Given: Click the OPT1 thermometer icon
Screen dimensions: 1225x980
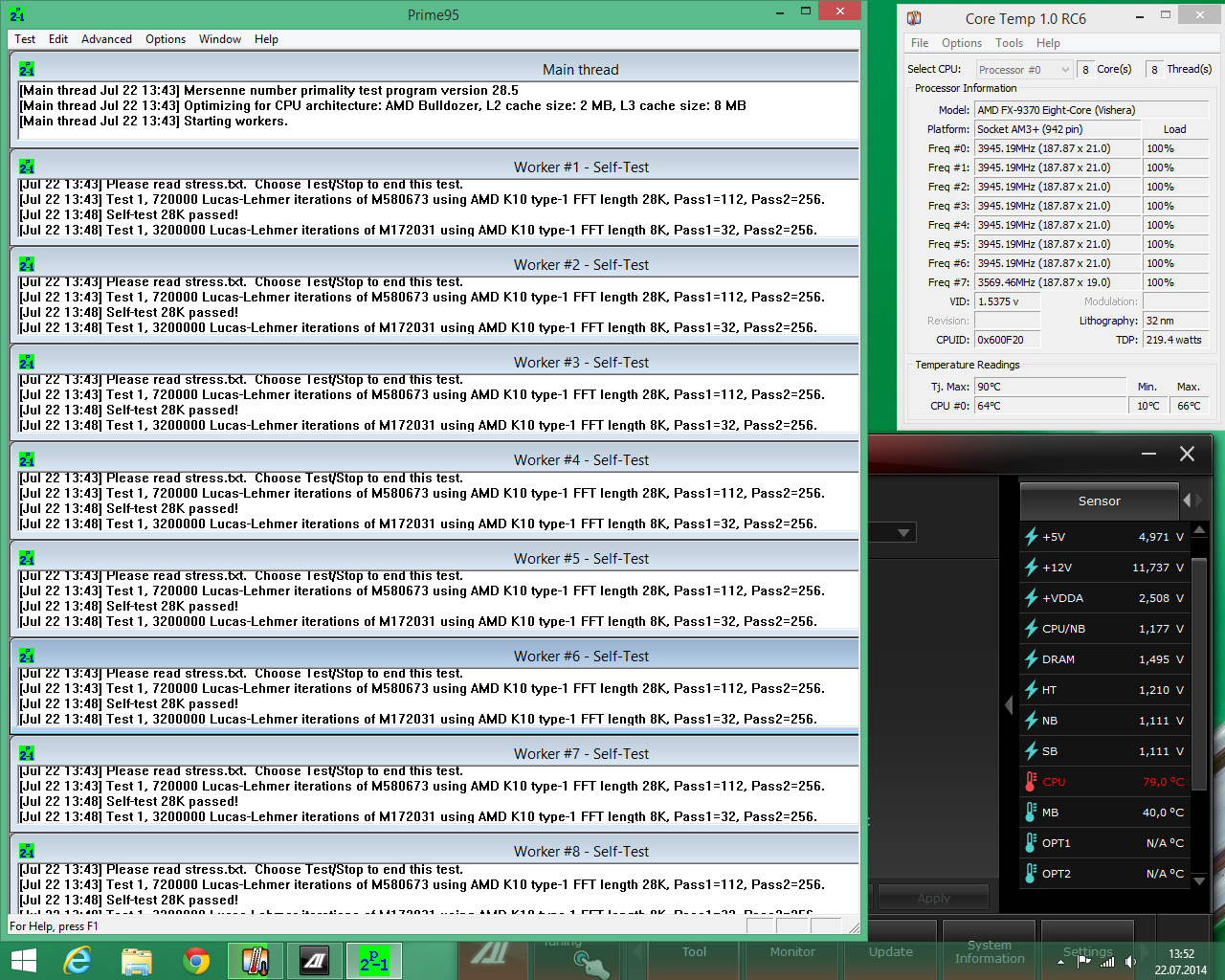Looking at the screenshot, I should (1031, 843).
